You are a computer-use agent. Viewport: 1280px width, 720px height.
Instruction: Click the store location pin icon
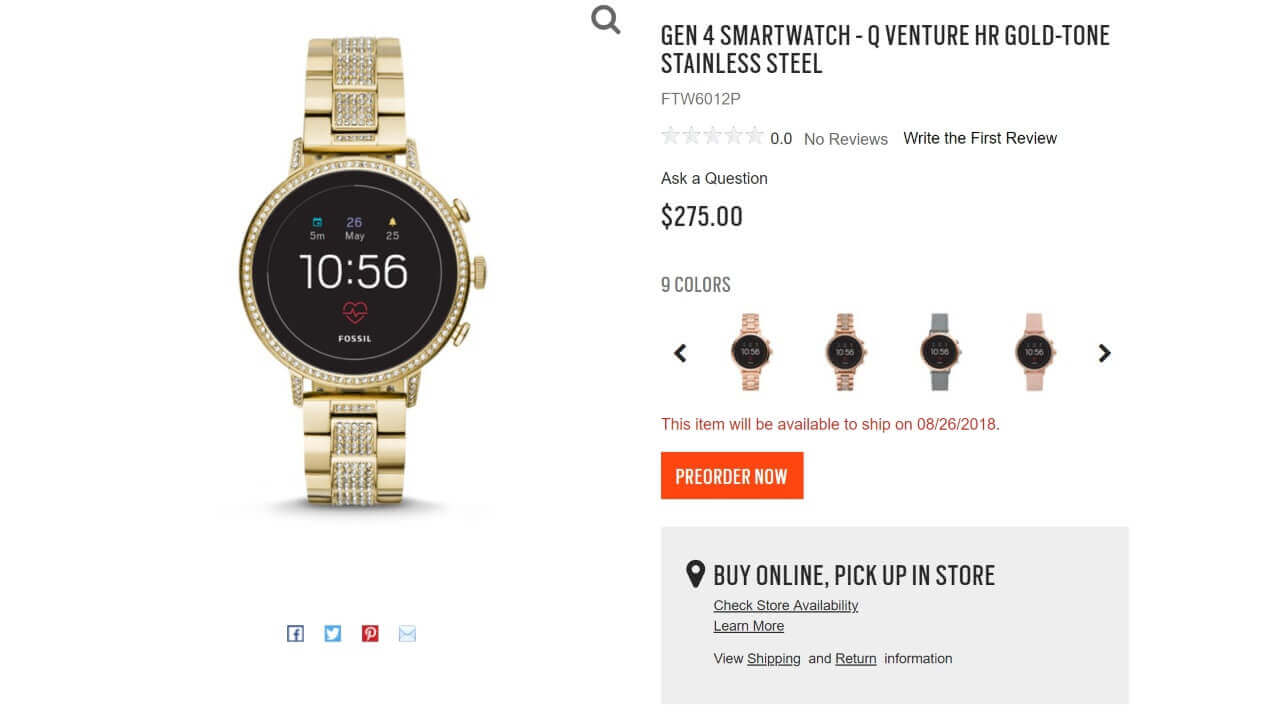click(x=695, y=574)
